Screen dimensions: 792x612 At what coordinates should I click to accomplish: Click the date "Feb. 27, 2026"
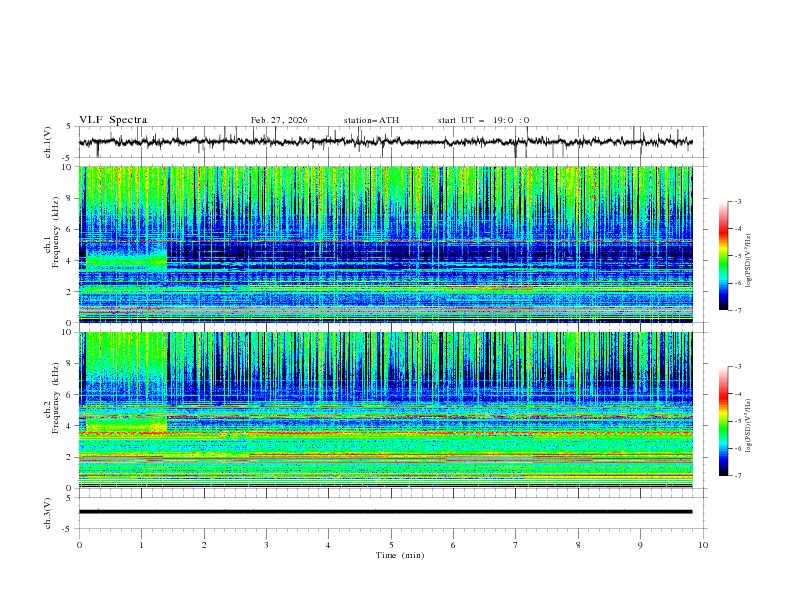point(279,120)
